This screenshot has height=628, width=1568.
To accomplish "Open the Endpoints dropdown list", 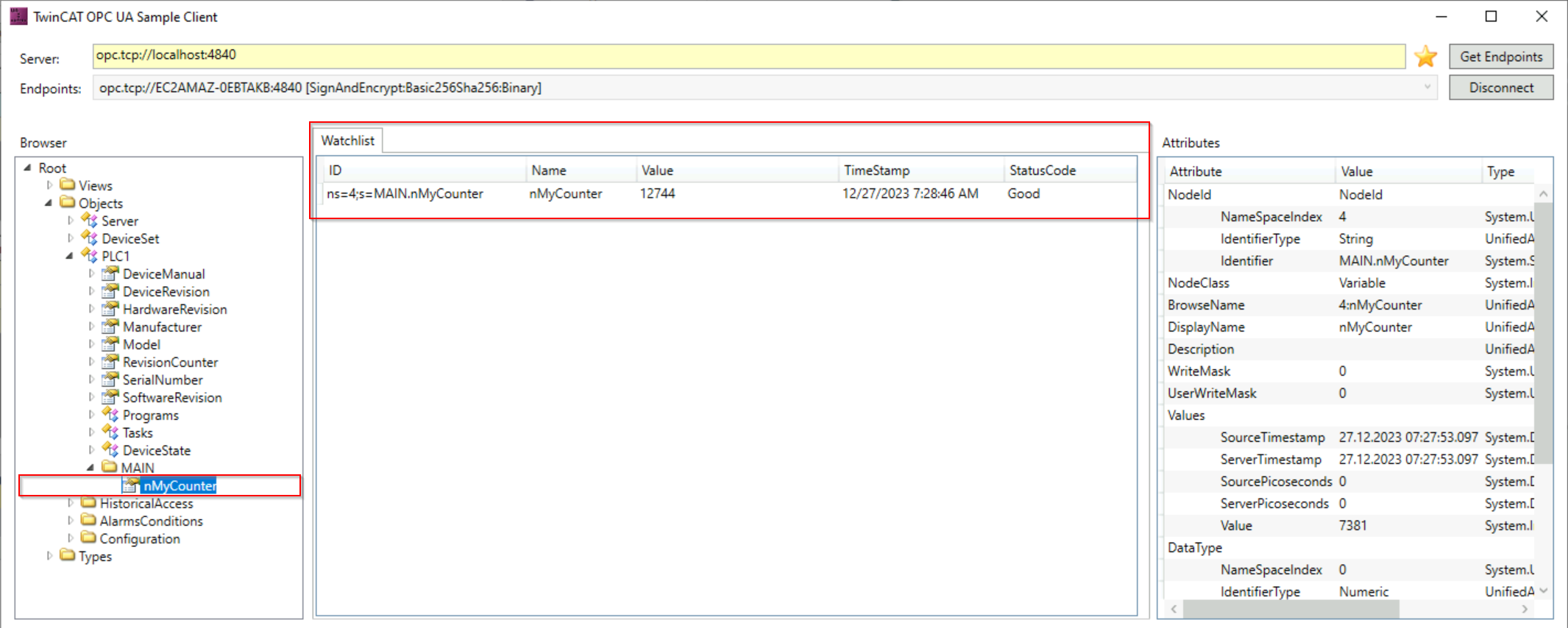I will [1427, 88].
